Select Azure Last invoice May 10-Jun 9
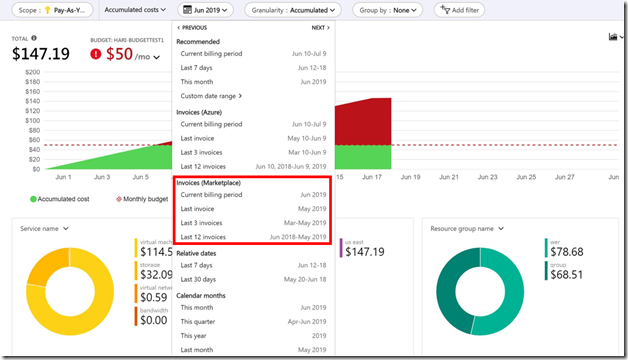Screen dimensions: 628x360 coord(253,138)
